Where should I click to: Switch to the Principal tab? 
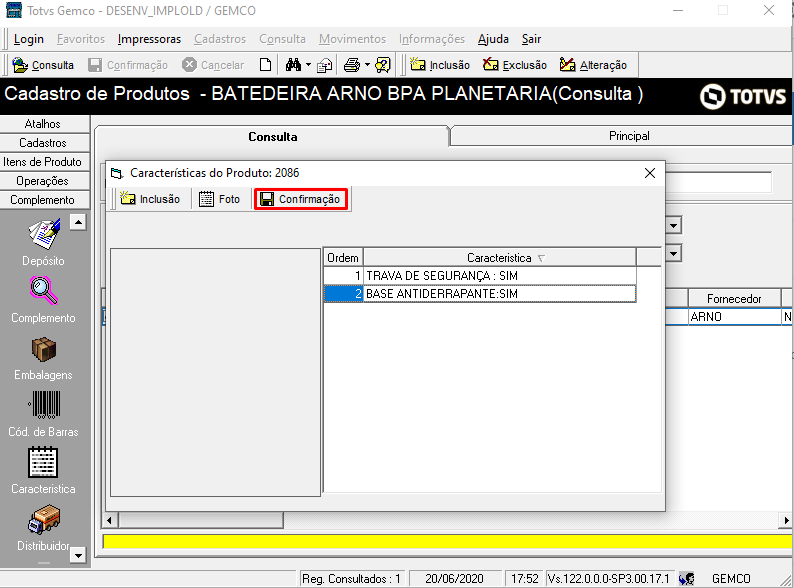(628, 136)
